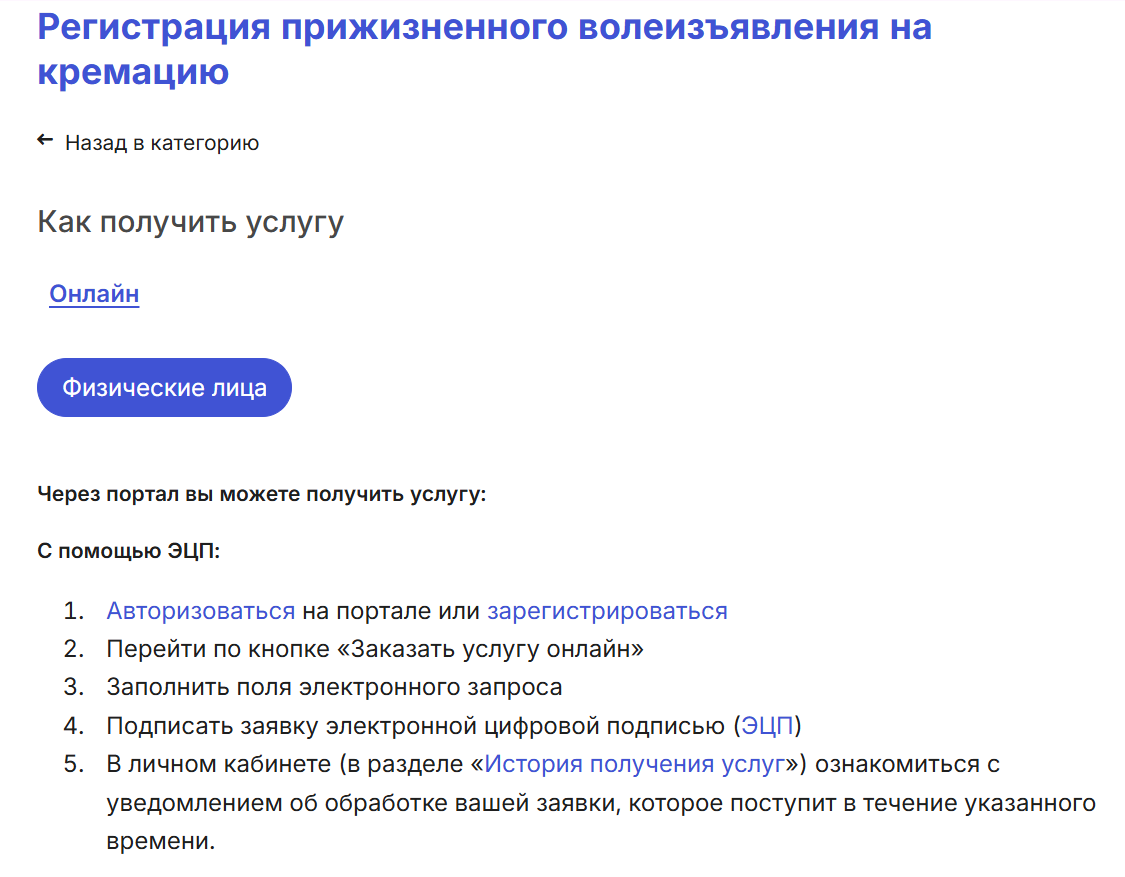Click step three "Заполнить поля электронного запроса"
Screen dimensions: 1125x877
pos(334,687)
